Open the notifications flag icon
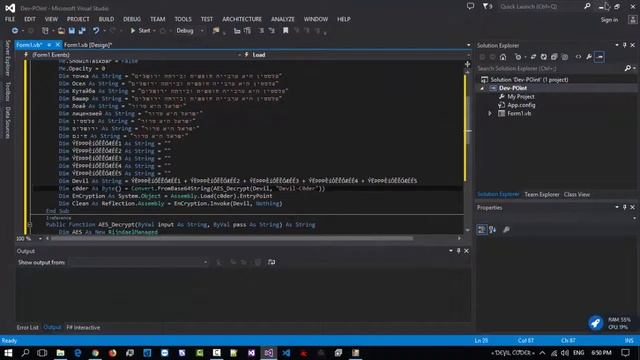Image resolution: width=640 pixels, height=360 pixels. [487, 6]
